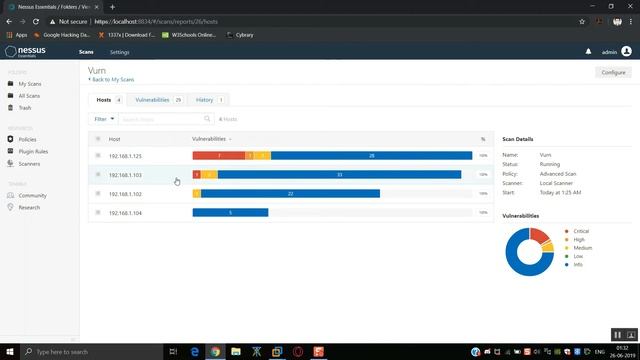The image size is (640, 360).
Task: Click Critical legend color dot
Action: (x=567, y=231)
